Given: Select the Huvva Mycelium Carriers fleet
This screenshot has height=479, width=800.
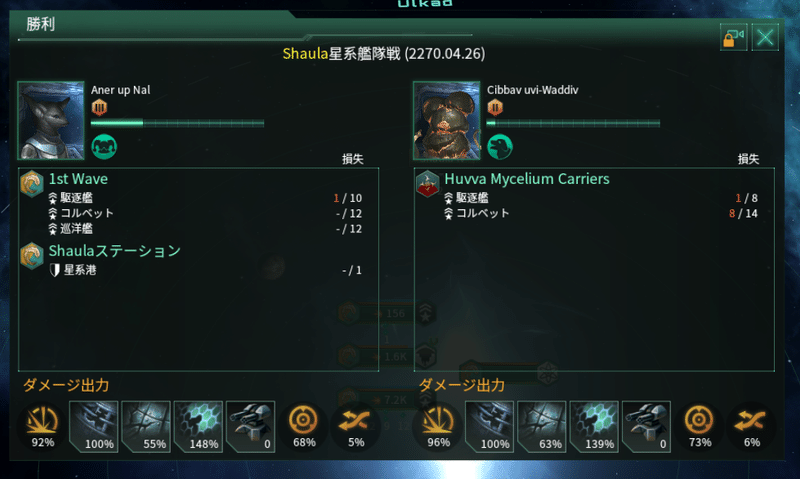Looking at the screenshot, I should click(527, 179).
